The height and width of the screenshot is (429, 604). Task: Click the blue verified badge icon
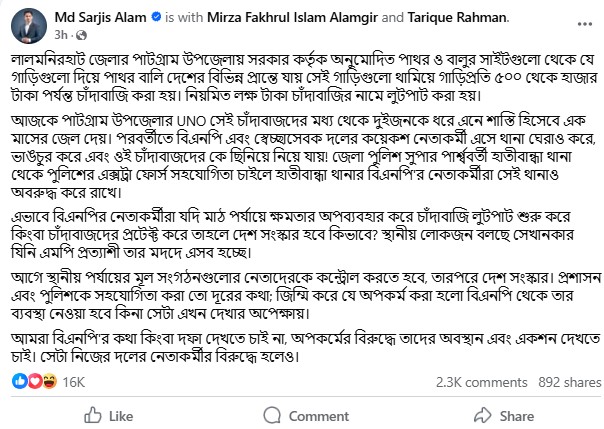[x=157, y=18]
